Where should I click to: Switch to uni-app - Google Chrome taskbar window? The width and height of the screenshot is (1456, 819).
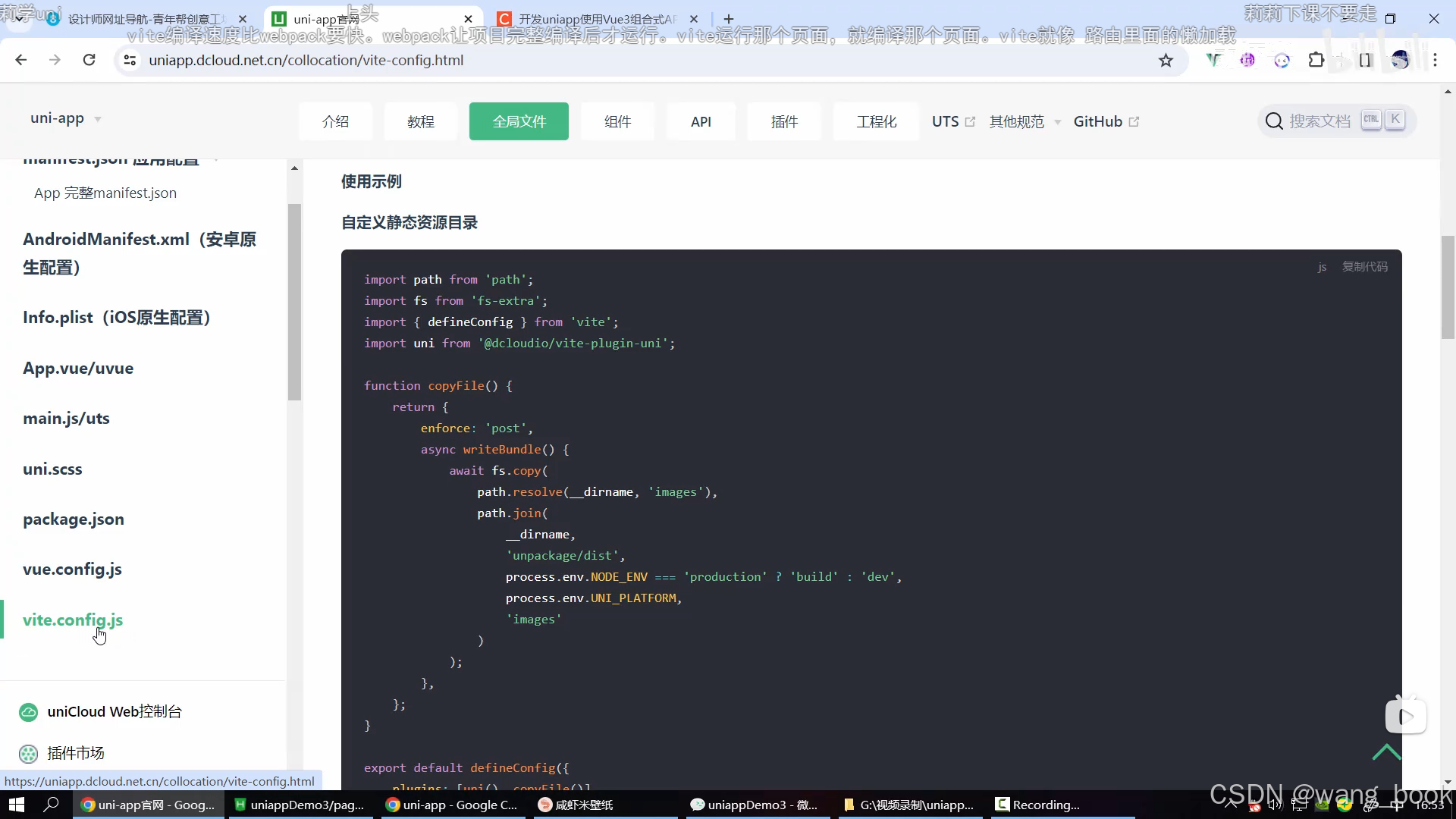tap(451, 805)
